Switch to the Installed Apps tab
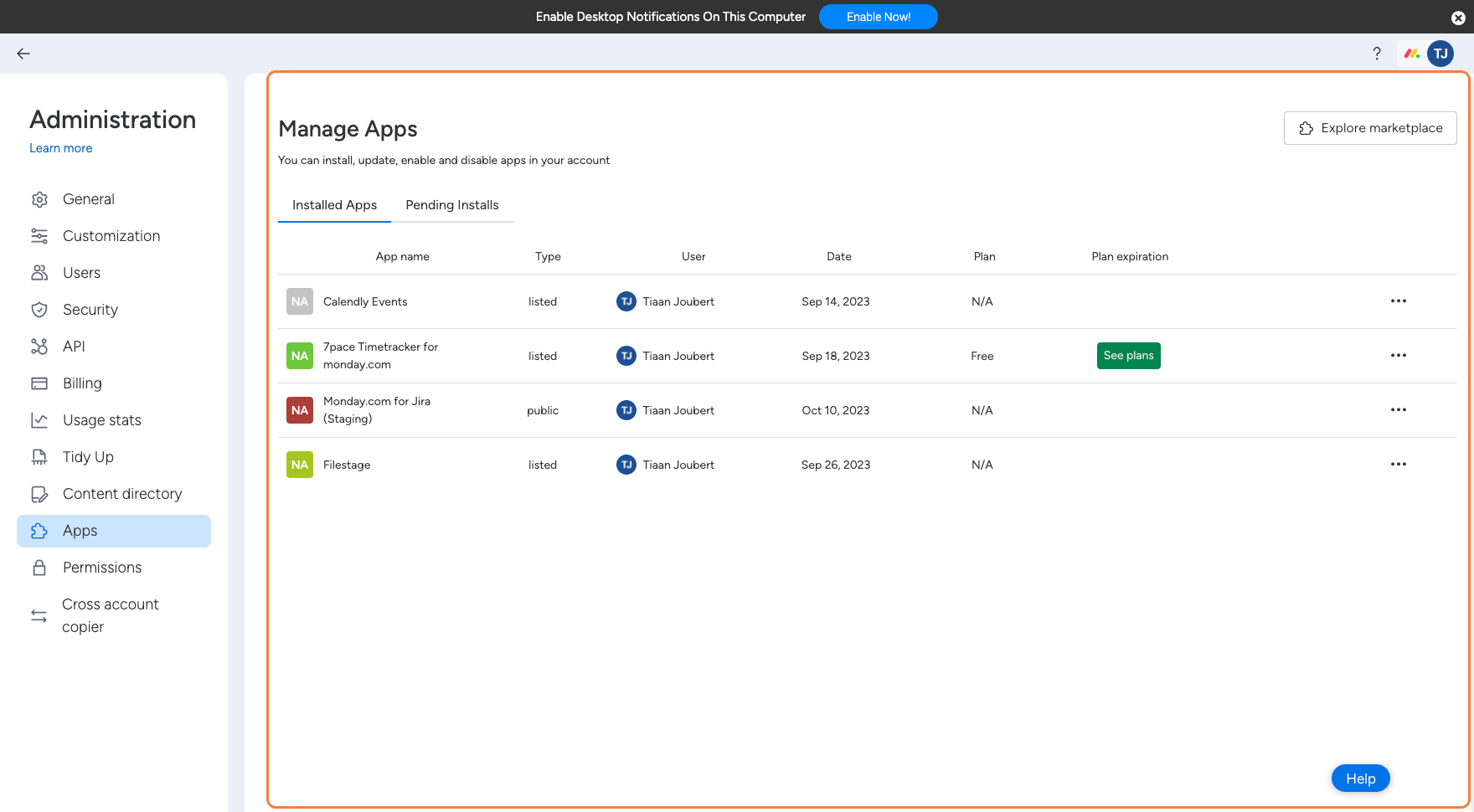 tap(334, 205)
